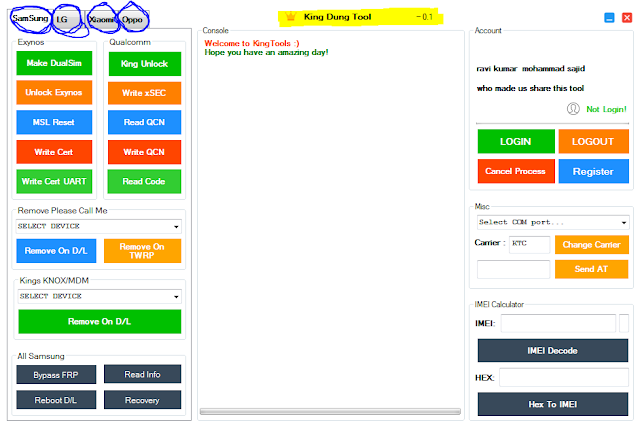Click the IMEI input field
The height and width of the screenshot is (431, 640).
[x=558, y=323]
